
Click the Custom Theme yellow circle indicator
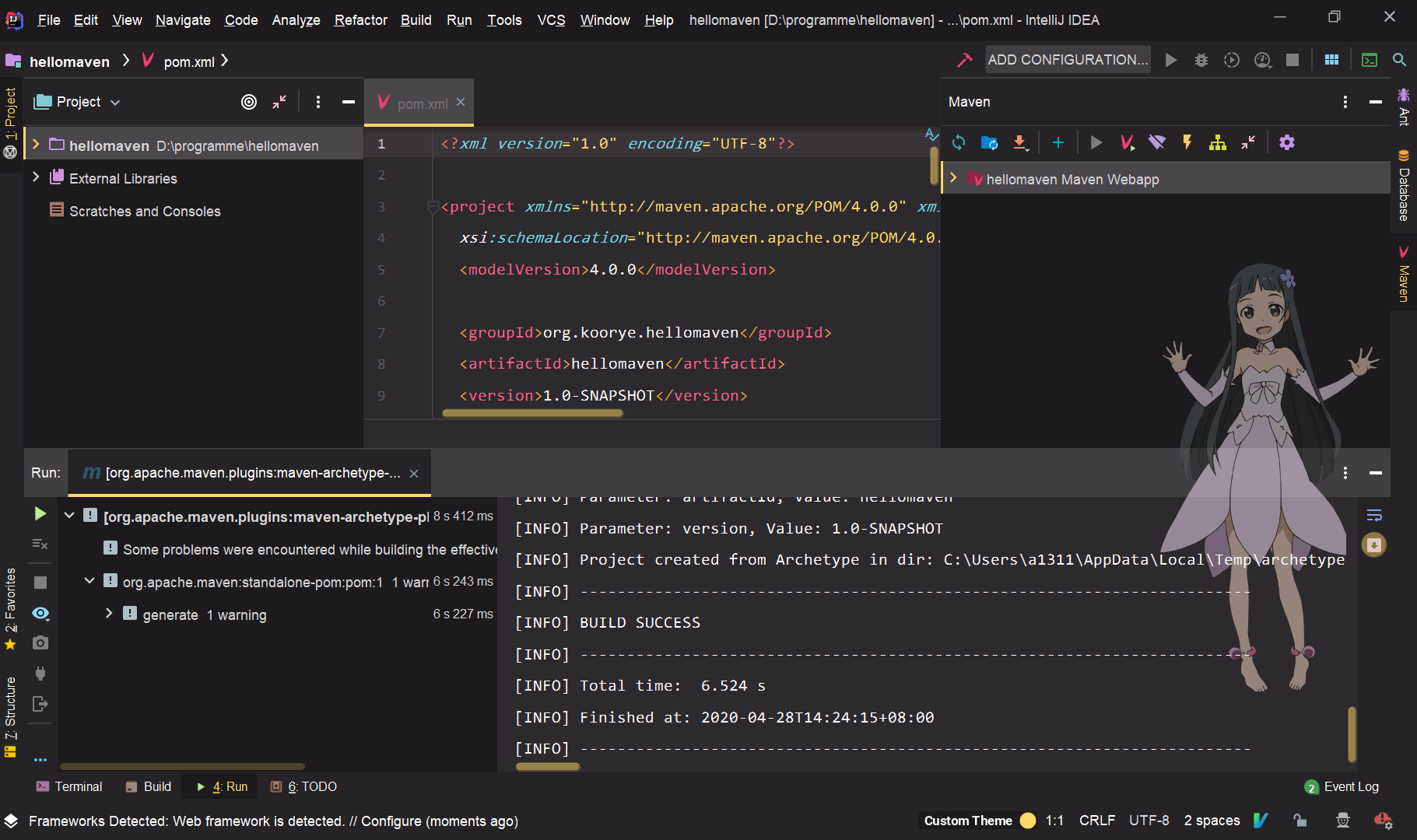point(1028,821)
